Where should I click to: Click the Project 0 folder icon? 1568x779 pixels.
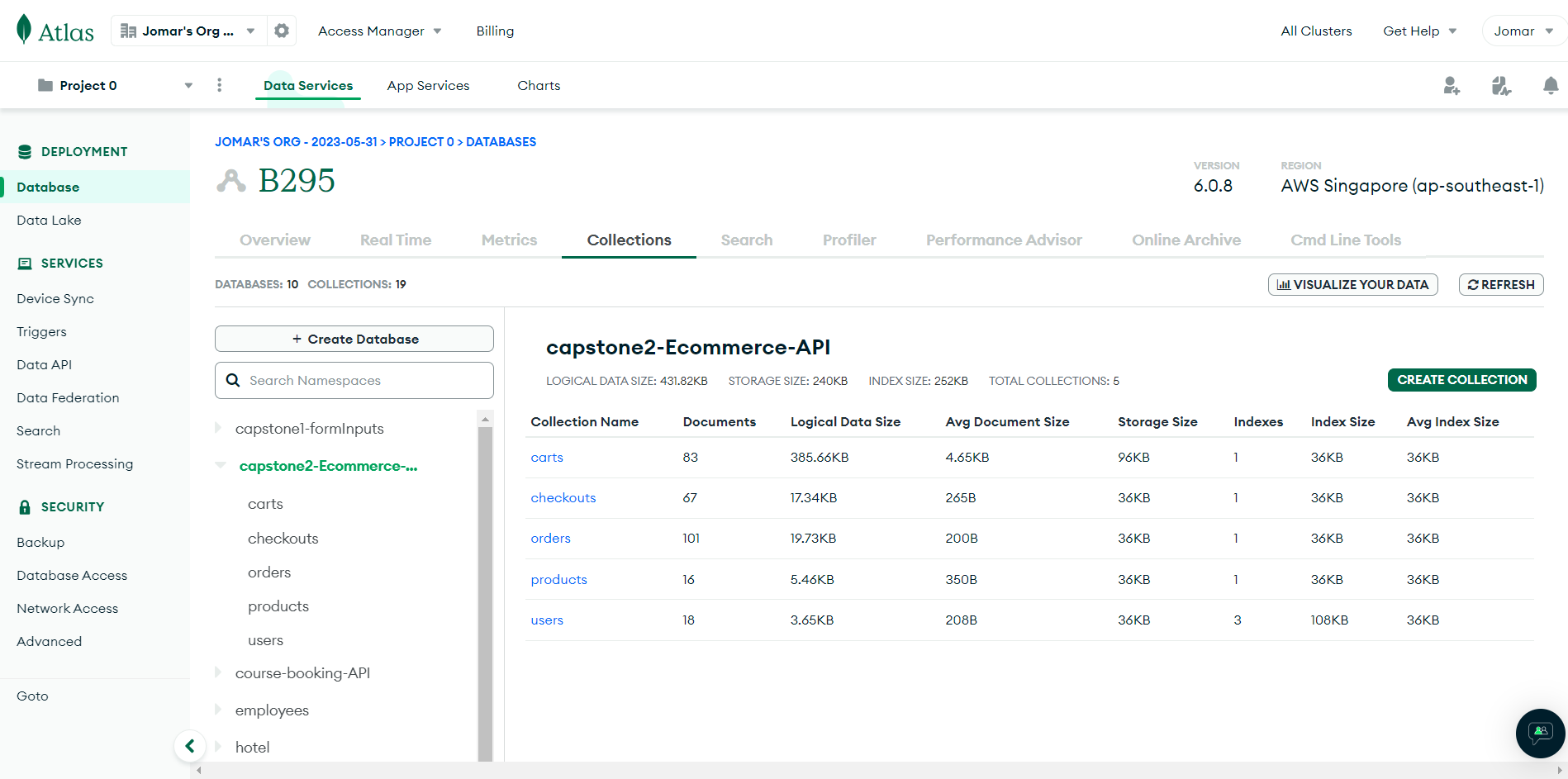tap(45, 85)
